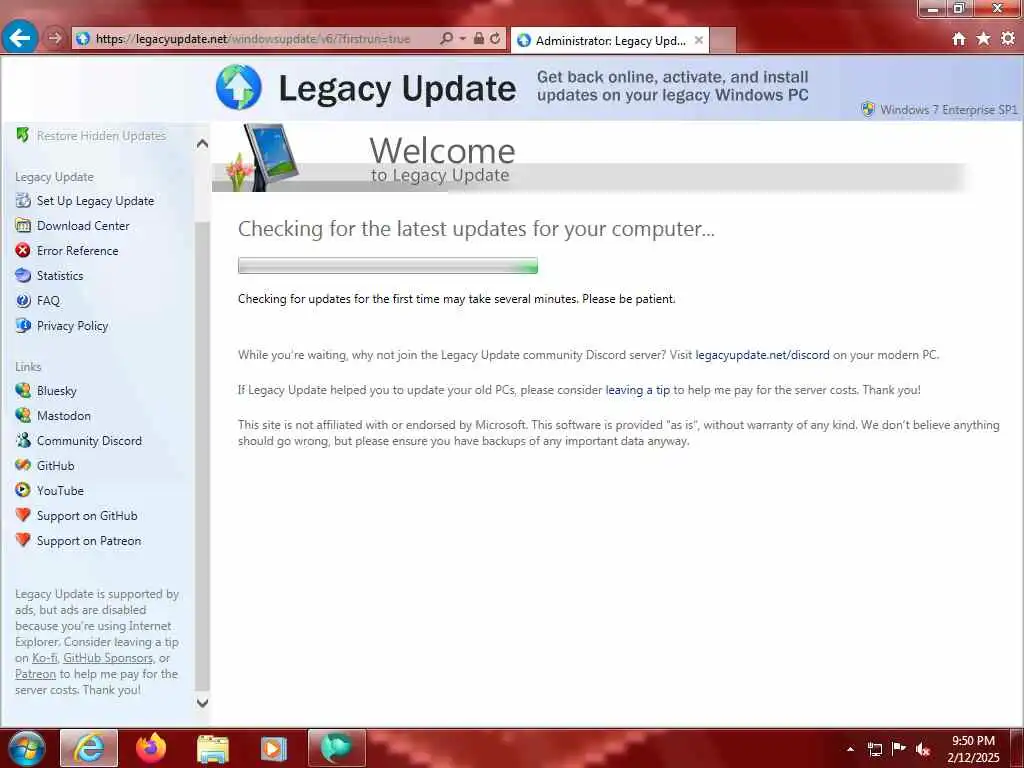Open the Download Center link
Screen dimensions: 1024x768
click(x=83, y=226)
